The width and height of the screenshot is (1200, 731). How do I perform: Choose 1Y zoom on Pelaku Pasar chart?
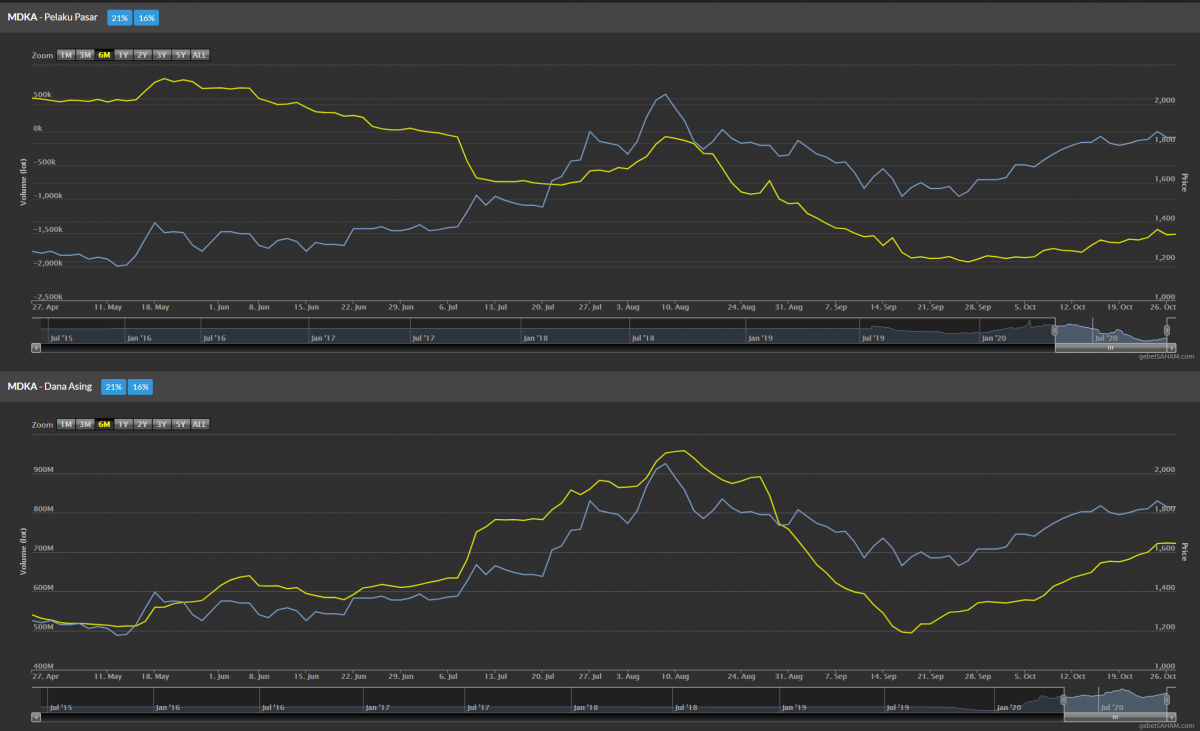coord(123,55)
